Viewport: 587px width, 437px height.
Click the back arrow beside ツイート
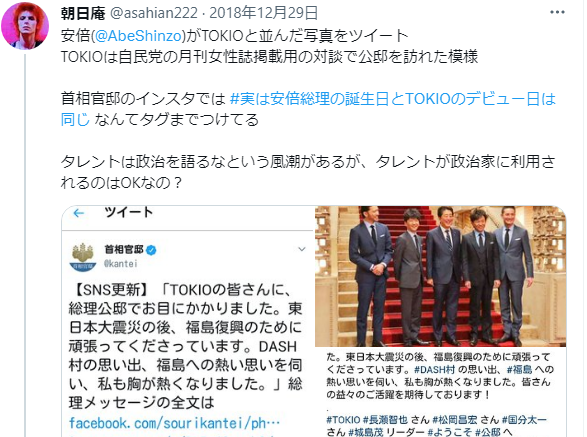[x=79, y=213]
